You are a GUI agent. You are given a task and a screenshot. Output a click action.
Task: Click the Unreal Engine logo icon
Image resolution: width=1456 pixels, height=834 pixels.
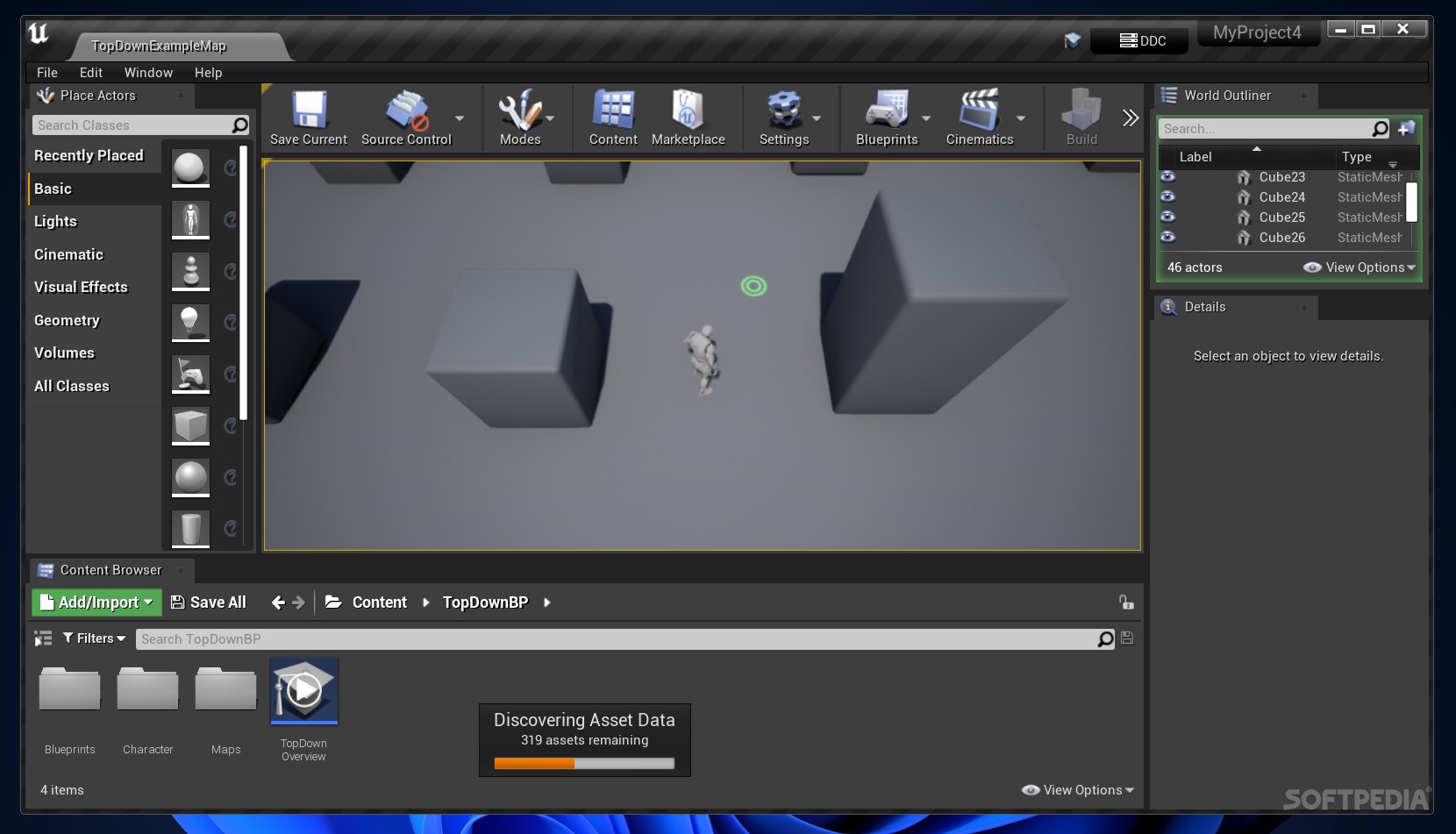click(x=39, y=33)
